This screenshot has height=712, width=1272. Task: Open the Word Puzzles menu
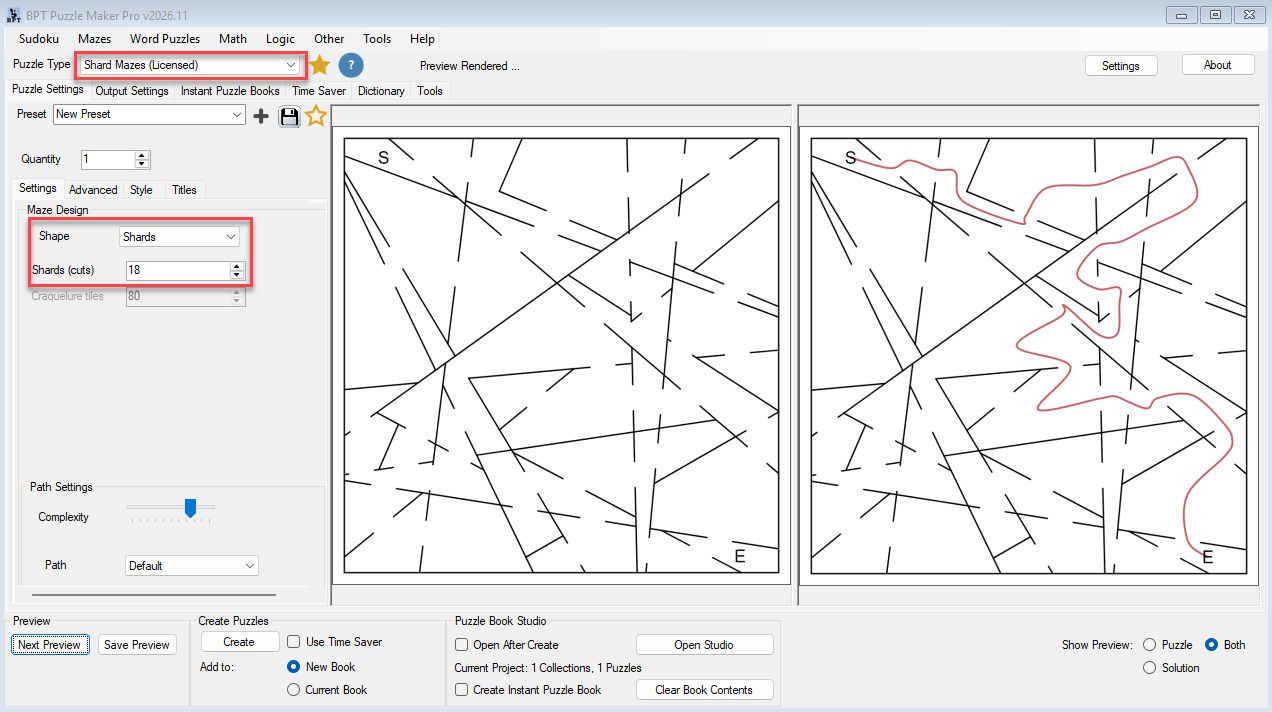165,39
